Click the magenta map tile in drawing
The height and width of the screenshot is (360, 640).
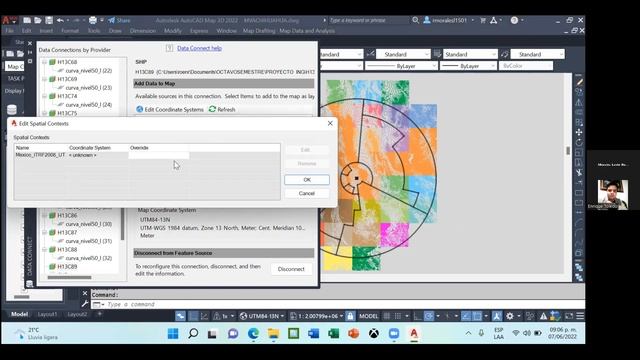[394, 235]
